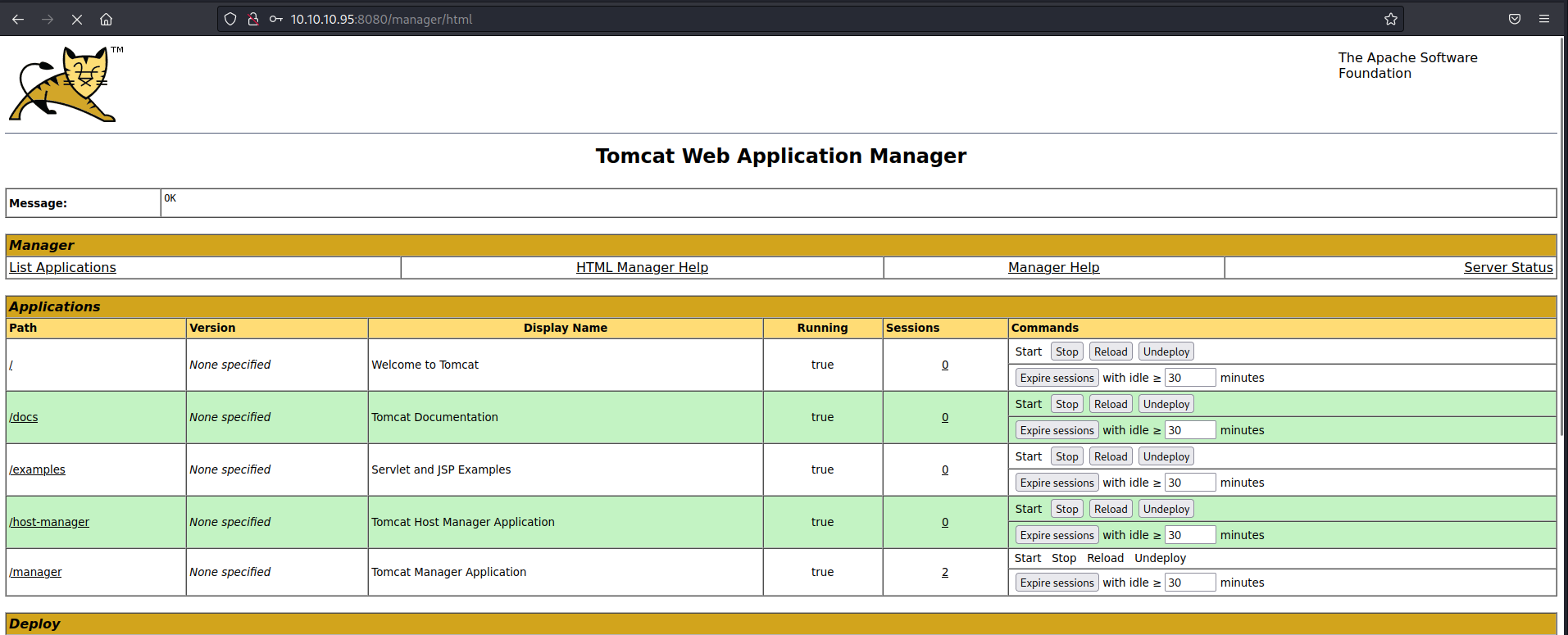Bookmark this page with the star icon
Viewport: 1568px width, 635px height.
point(1391,19)
